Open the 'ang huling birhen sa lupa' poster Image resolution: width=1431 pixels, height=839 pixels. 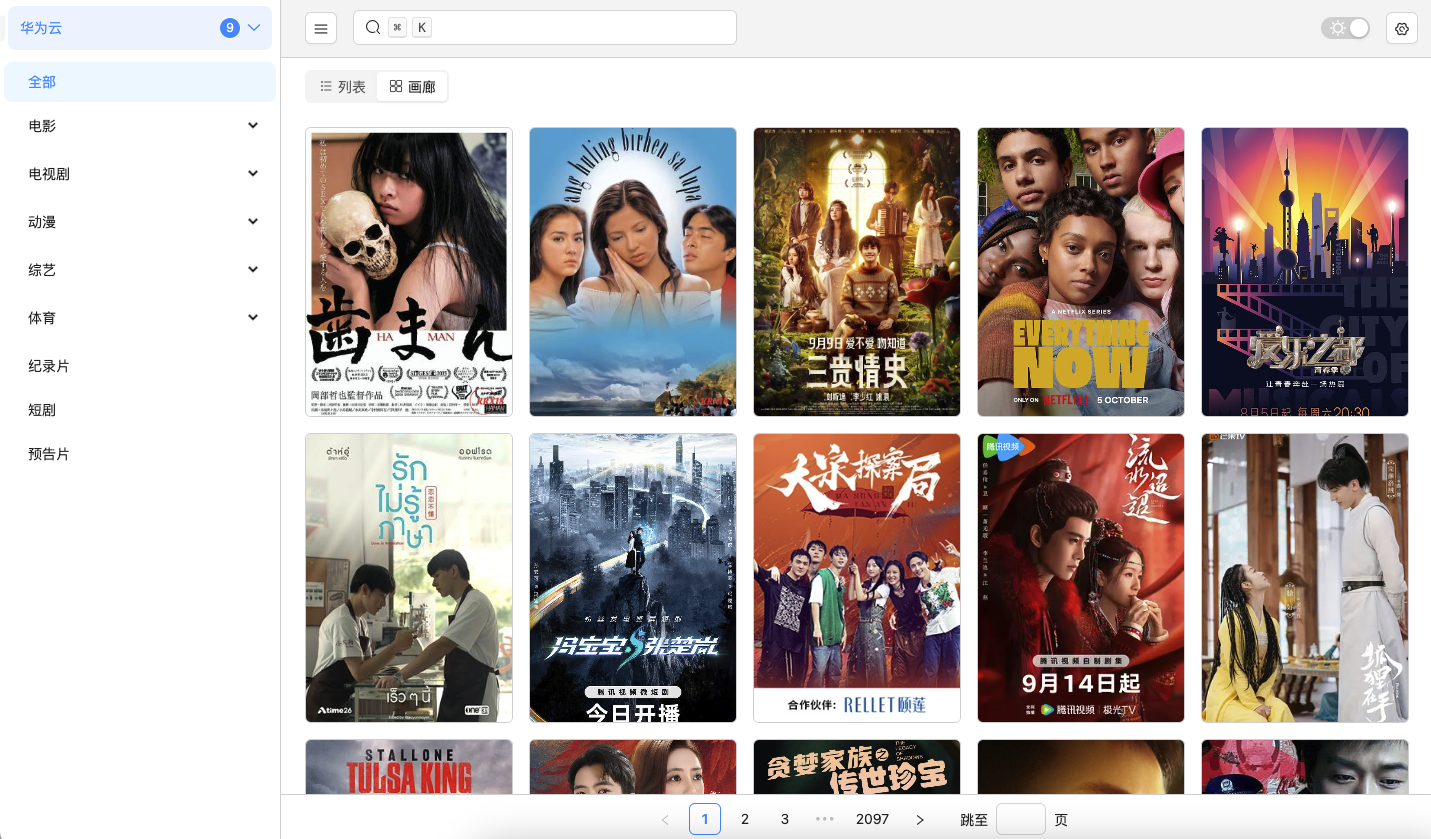click(633, 272)
